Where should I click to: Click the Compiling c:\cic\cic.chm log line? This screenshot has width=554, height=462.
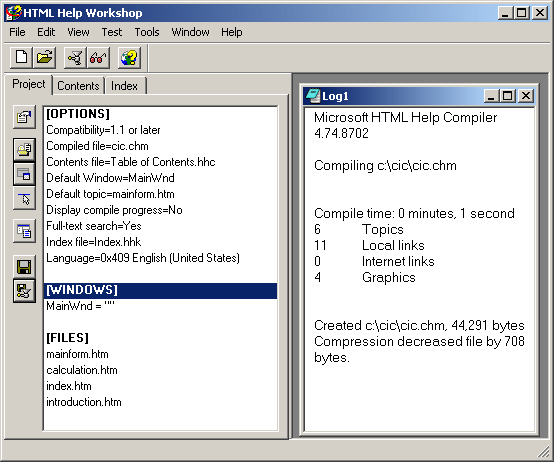385,166
